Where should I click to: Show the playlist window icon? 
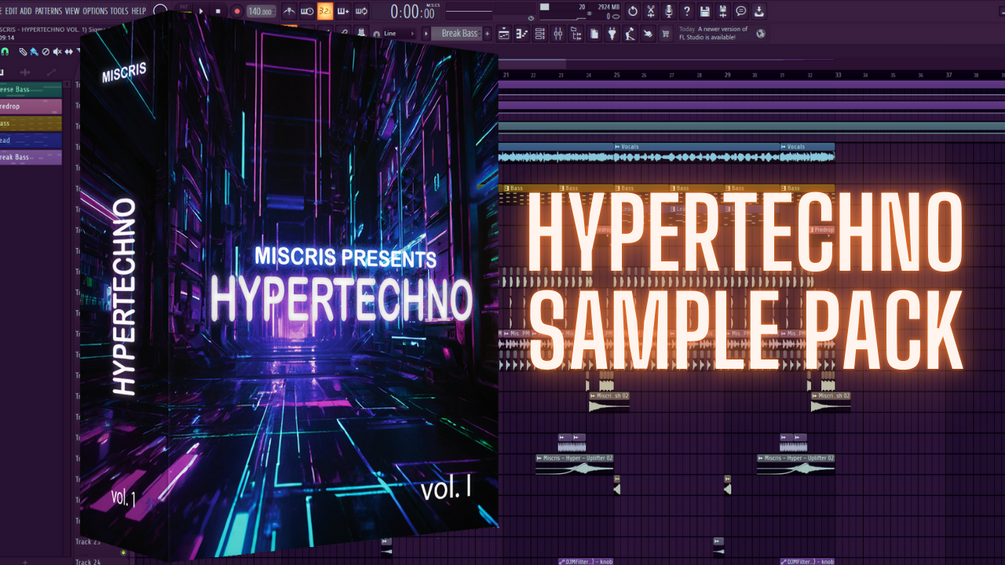click(504, 33)
